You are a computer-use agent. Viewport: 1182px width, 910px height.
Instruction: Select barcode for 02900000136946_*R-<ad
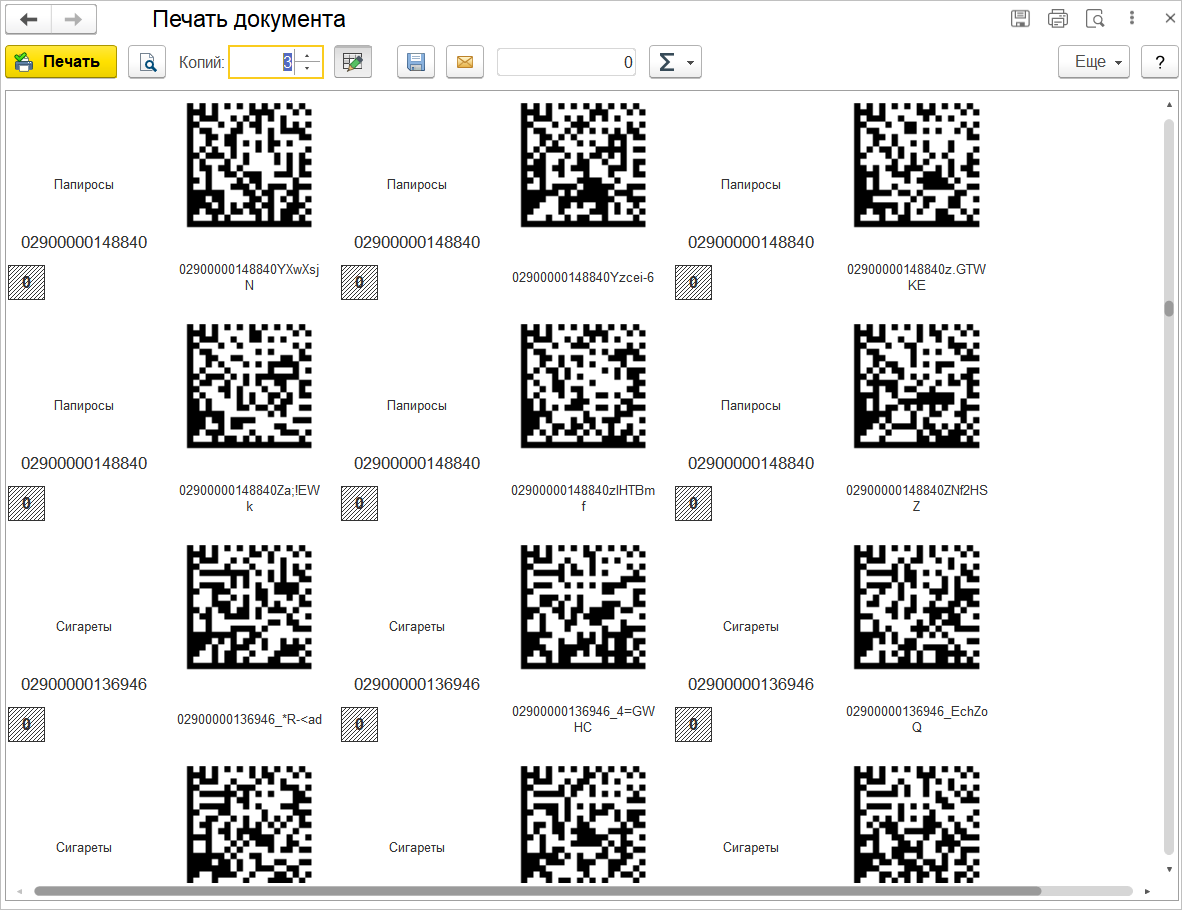tap(250, 607)
